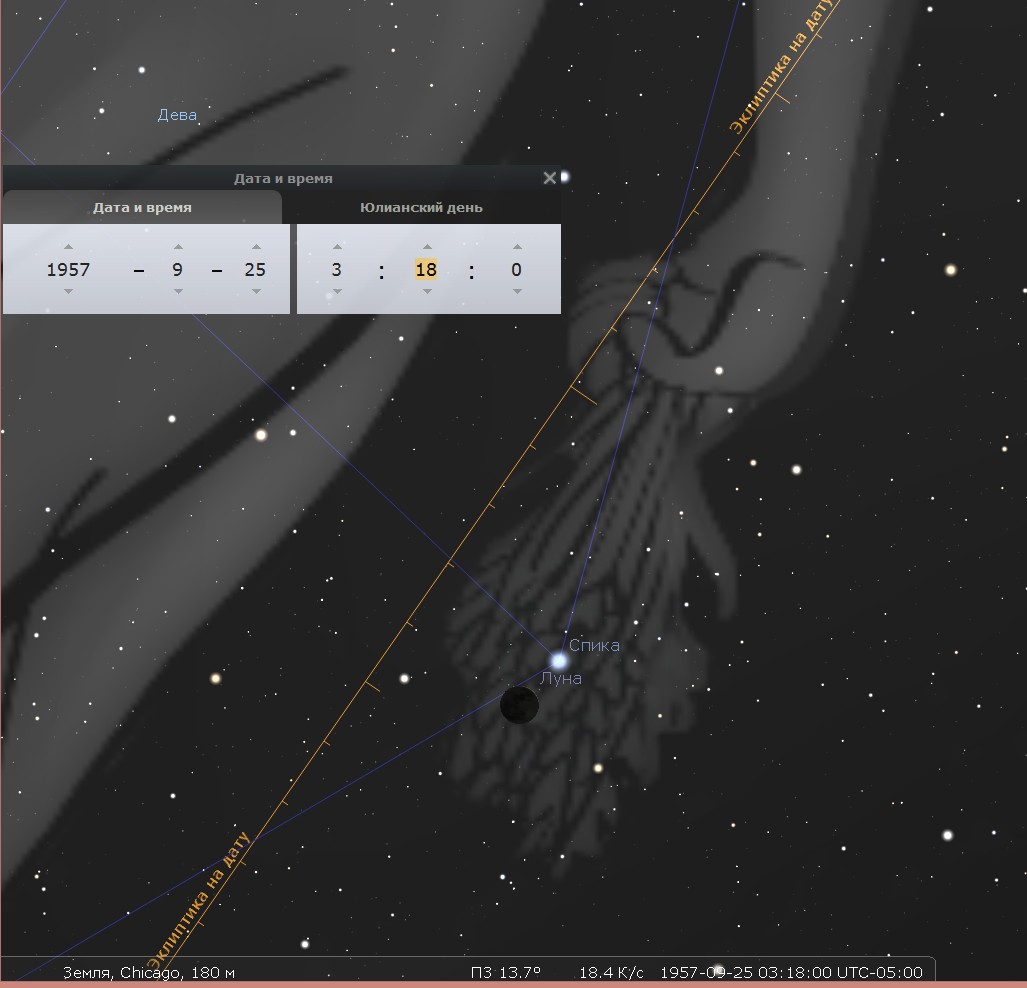This screenshot has width=1027, height=988.
Task: Increase the year value 1957
Action: point(68,247)
